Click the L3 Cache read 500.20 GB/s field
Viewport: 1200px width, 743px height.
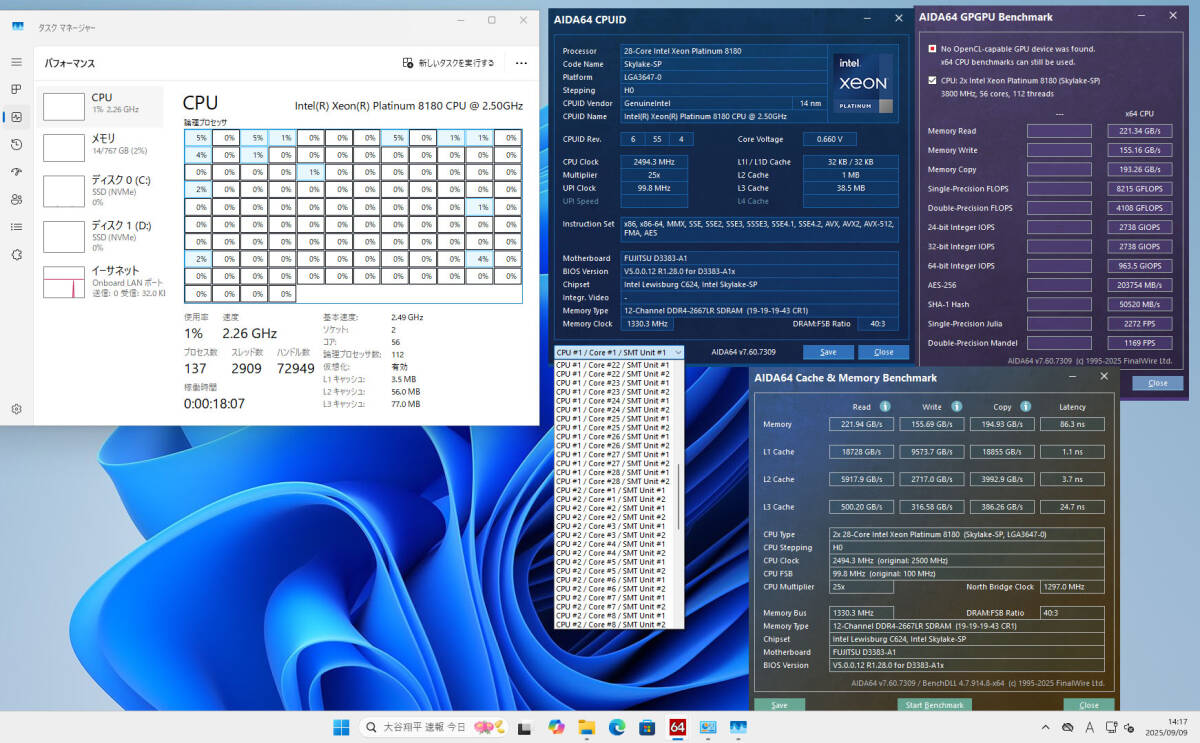coord(862,507)
